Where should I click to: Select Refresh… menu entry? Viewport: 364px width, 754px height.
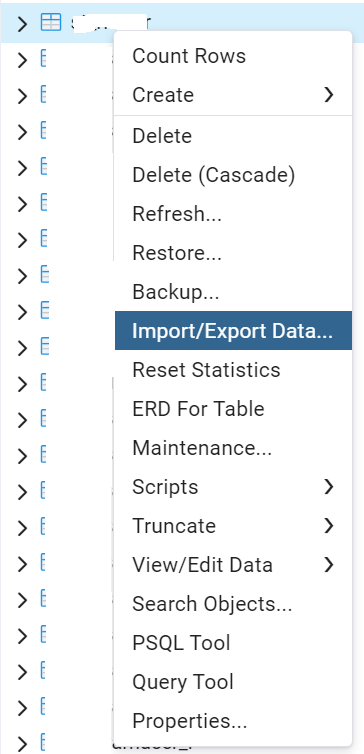[x=233, y=214]
